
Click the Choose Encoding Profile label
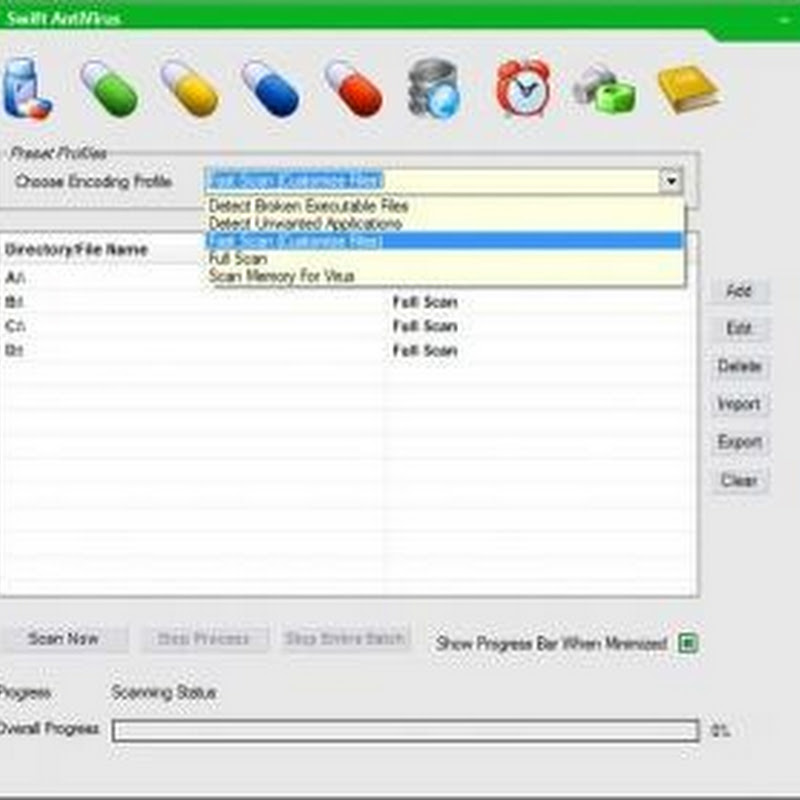93,181
